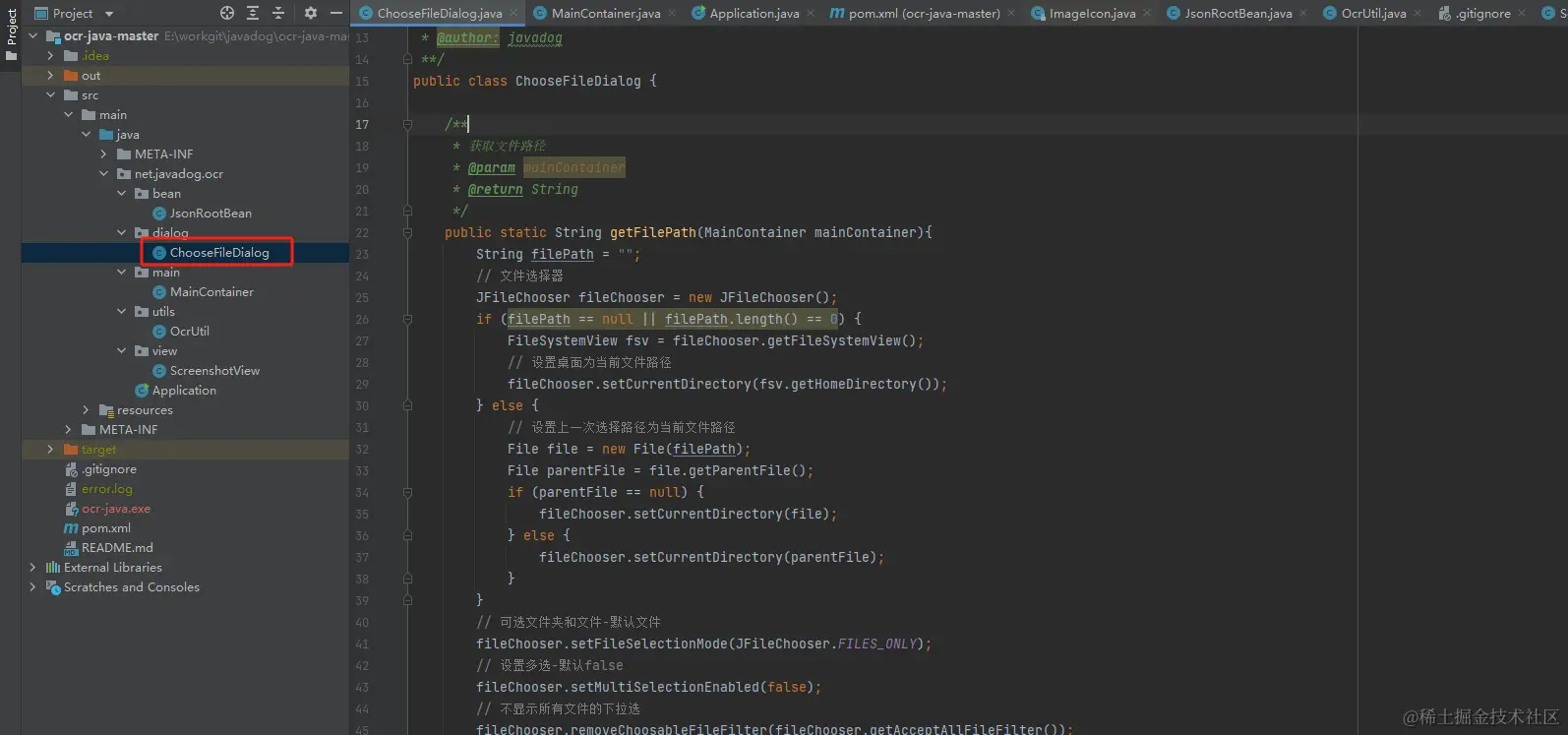The width and height of the screenshot is (1568, 735).
Task: Collapse the net.javadog.ocr package
Action: point(104,174)
